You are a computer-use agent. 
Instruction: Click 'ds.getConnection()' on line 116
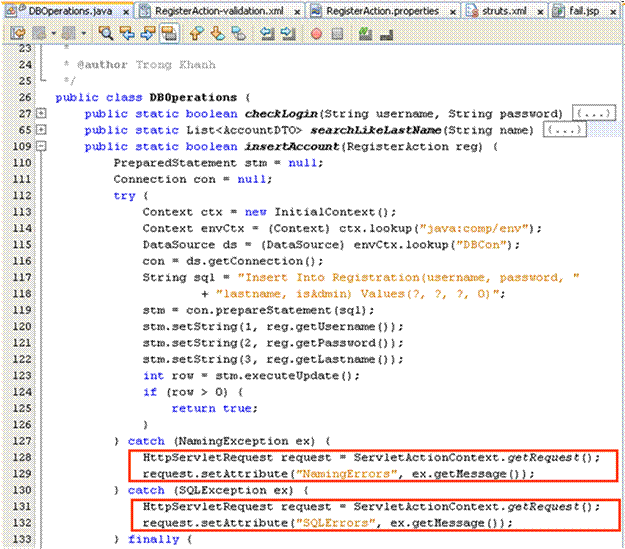point(251,261)
